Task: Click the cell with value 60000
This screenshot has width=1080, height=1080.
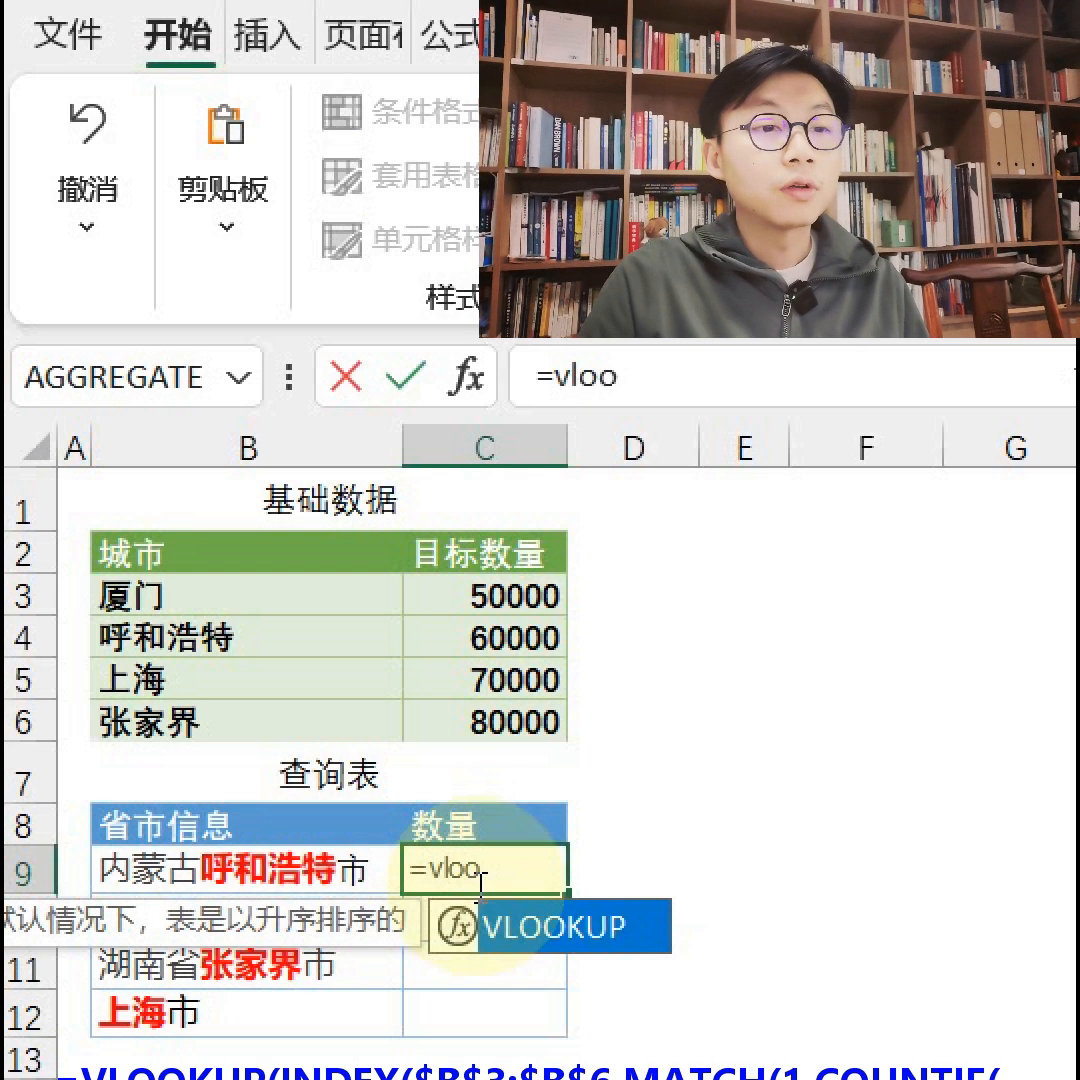Action: pos(485,637)
